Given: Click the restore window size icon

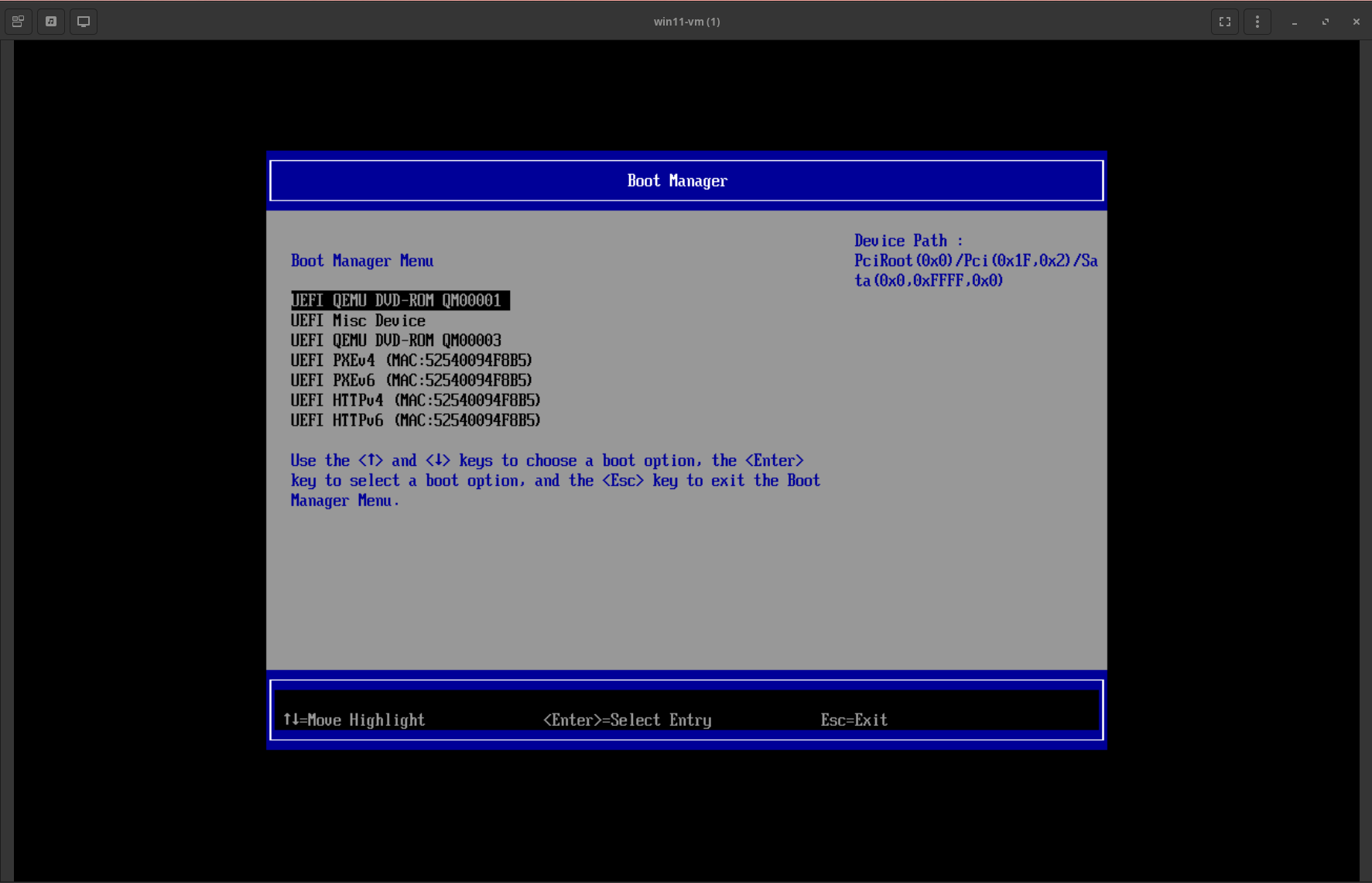Looking at the screenshot, I should pos(1326,22).
